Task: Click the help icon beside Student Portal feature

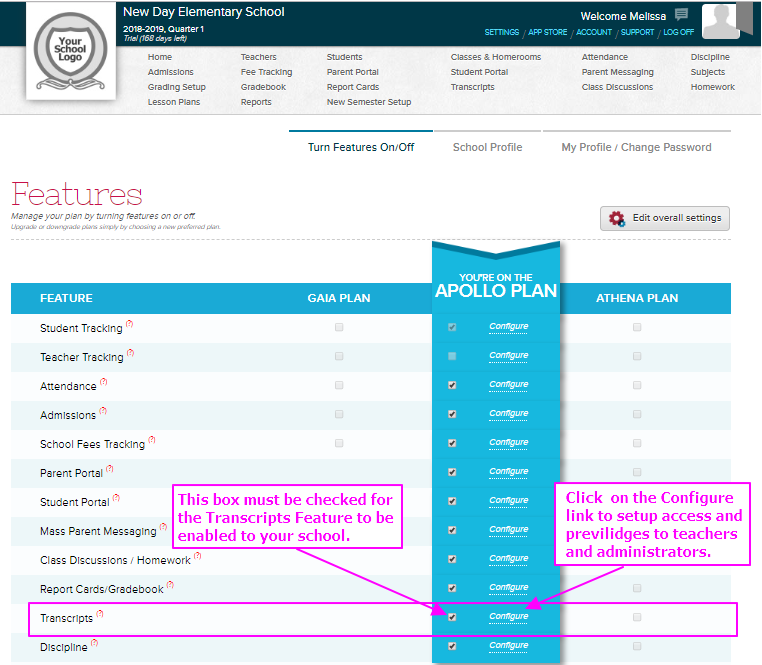Action: pyautogui.click(x=116, y=498)
